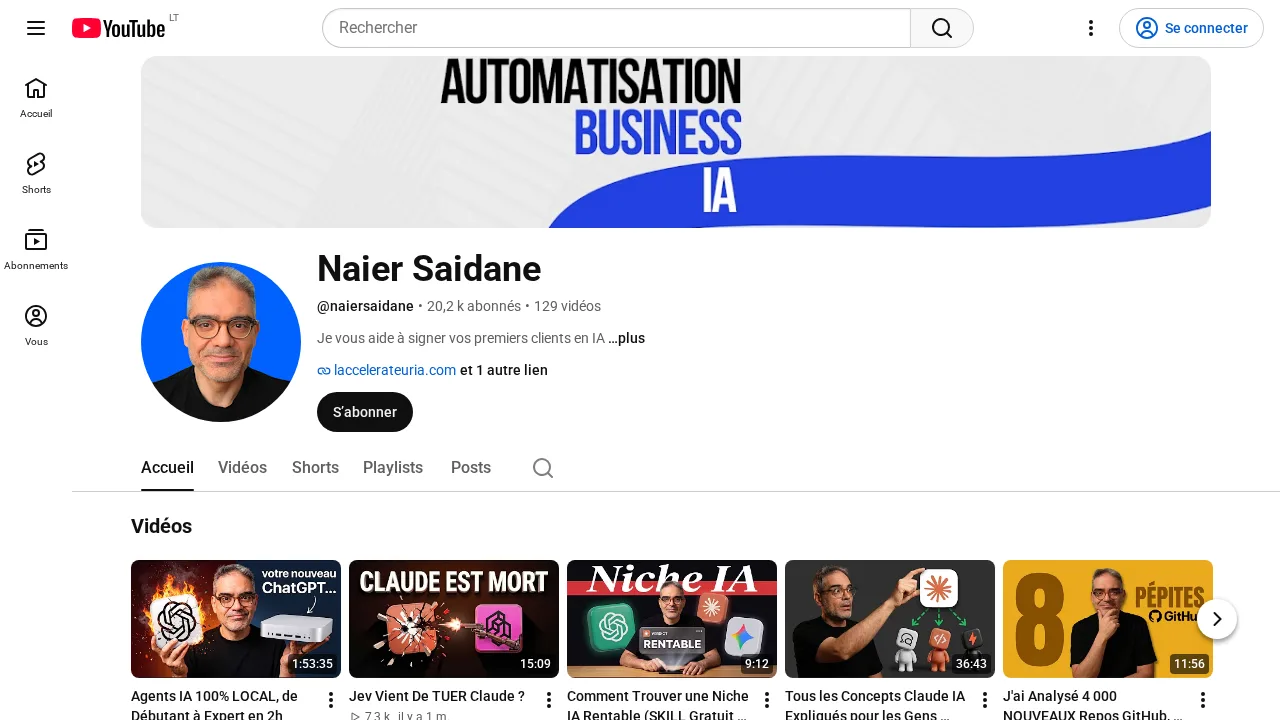Open the 36:43 Claude concepts thumbnail
The image size is (1280, 720).
point(890,619)
